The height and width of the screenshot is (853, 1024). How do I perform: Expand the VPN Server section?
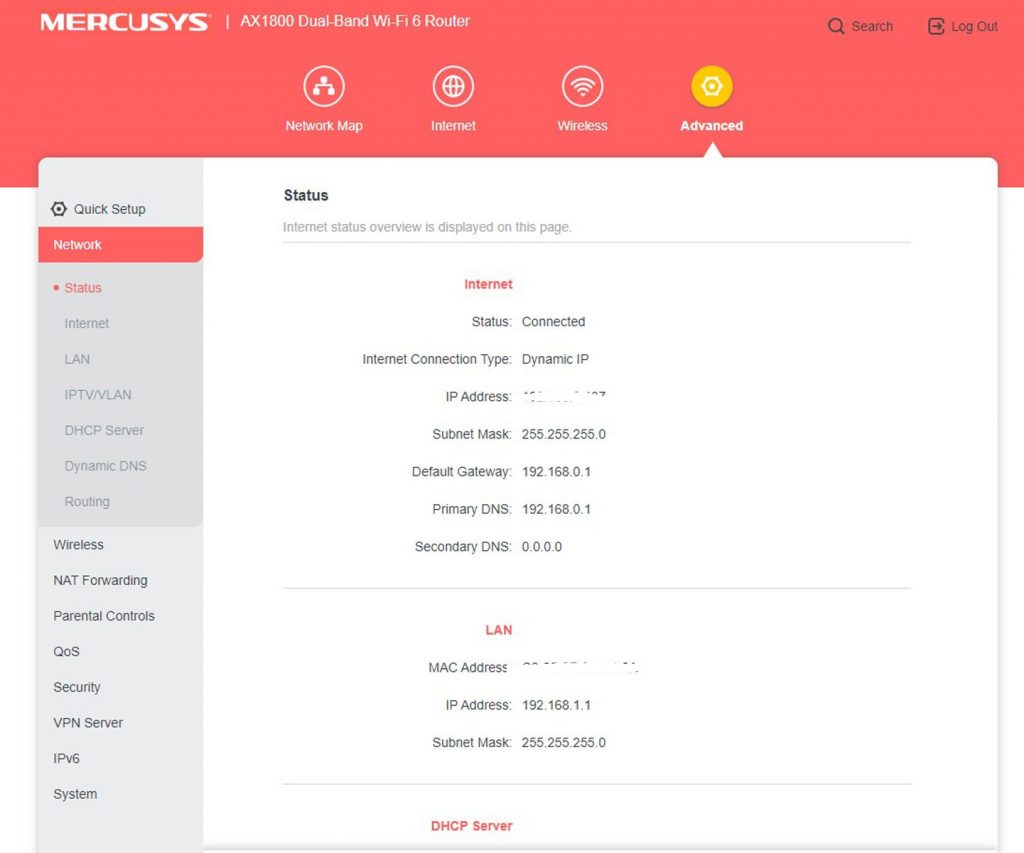tap(88, 722)
